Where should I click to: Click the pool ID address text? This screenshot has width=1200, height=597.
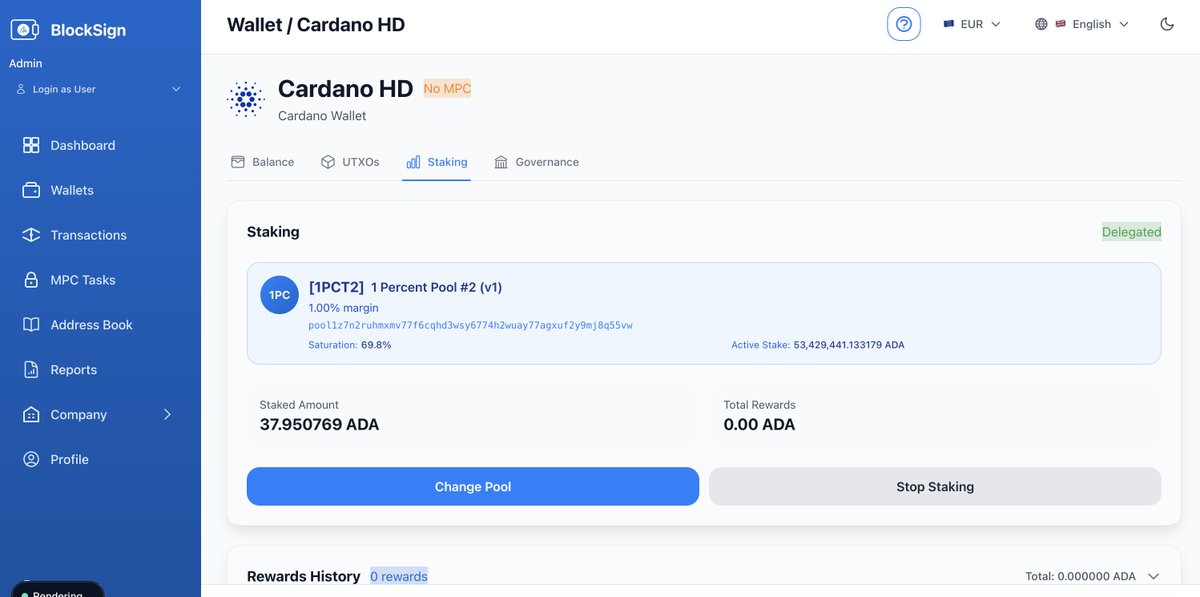pyautogui.click(x=470, y=325)
